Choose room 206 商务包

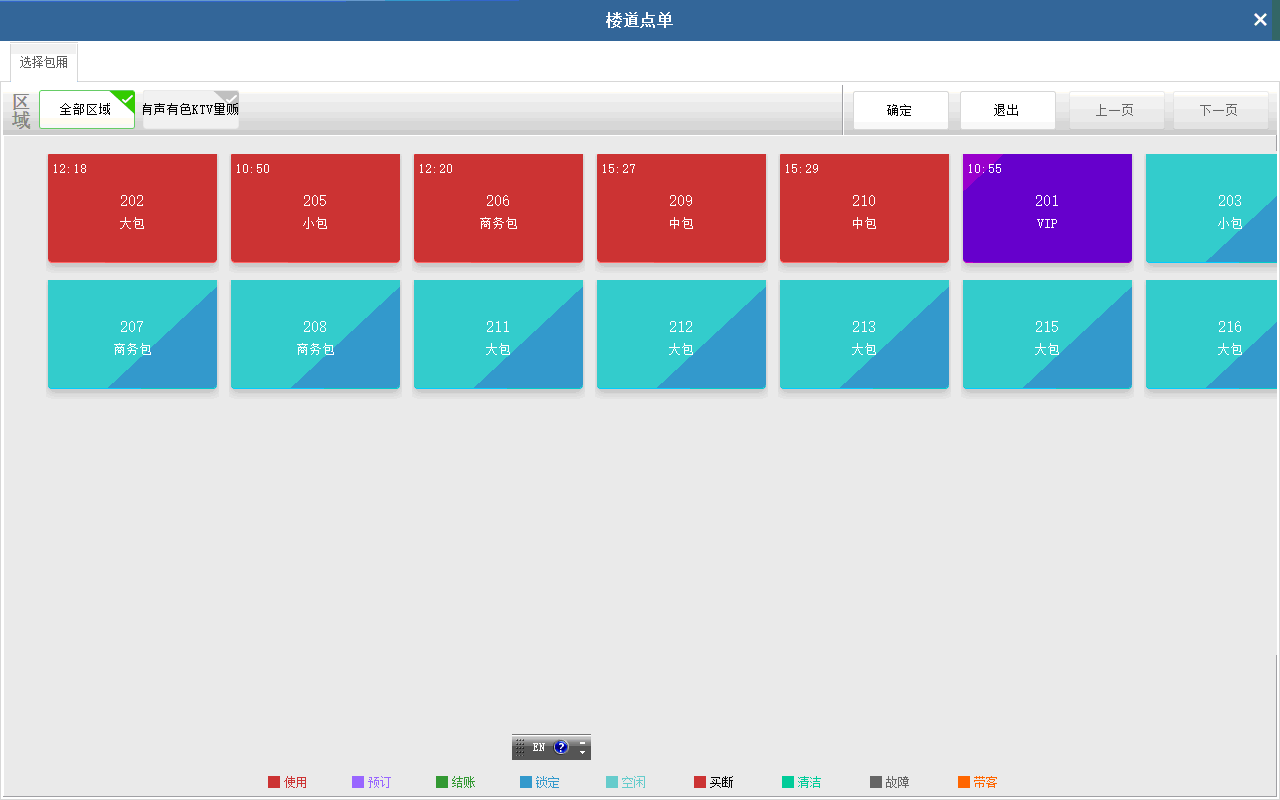[498, 208]
